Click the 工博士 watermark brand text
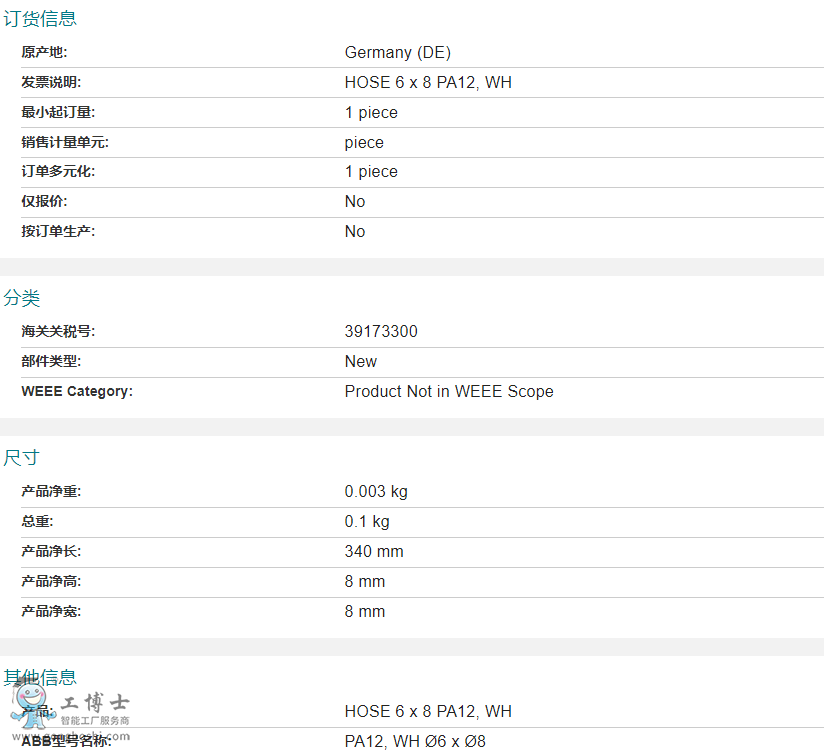 click(96, 702)
